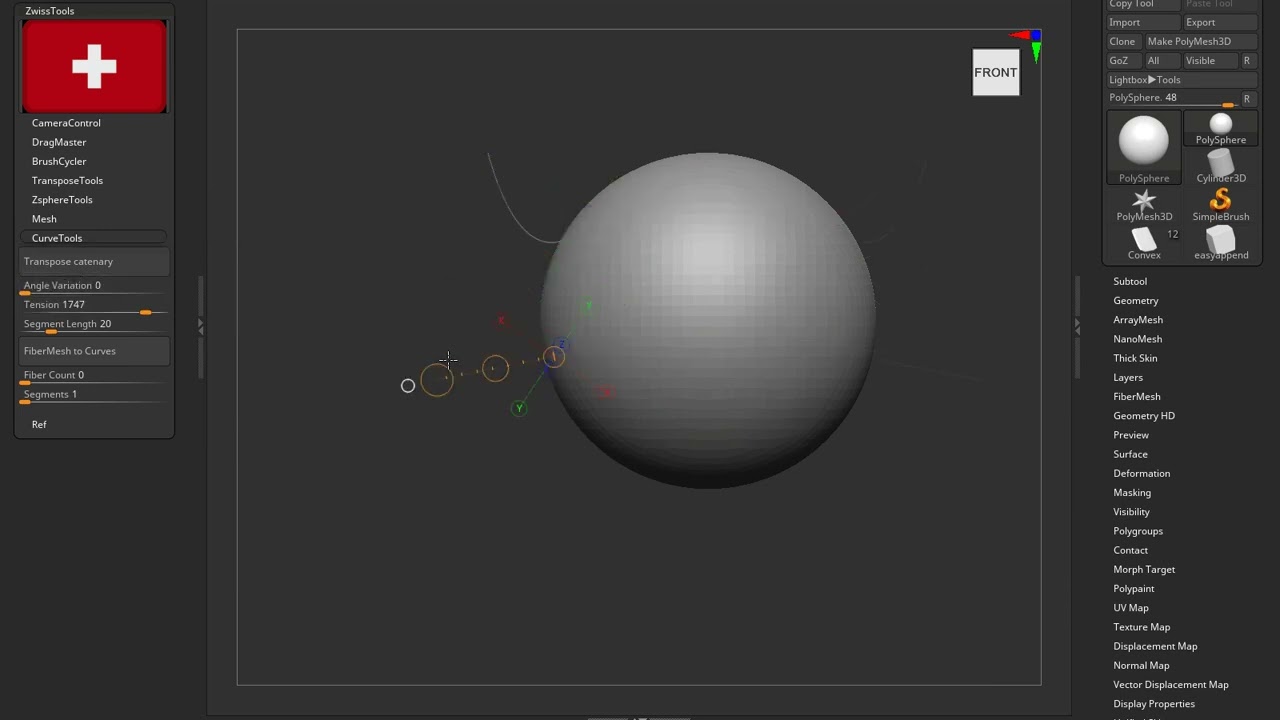Viewport: 1280px width, 720px height.
Task: Expand the ZsphereTools section
Action: [62, 200]
